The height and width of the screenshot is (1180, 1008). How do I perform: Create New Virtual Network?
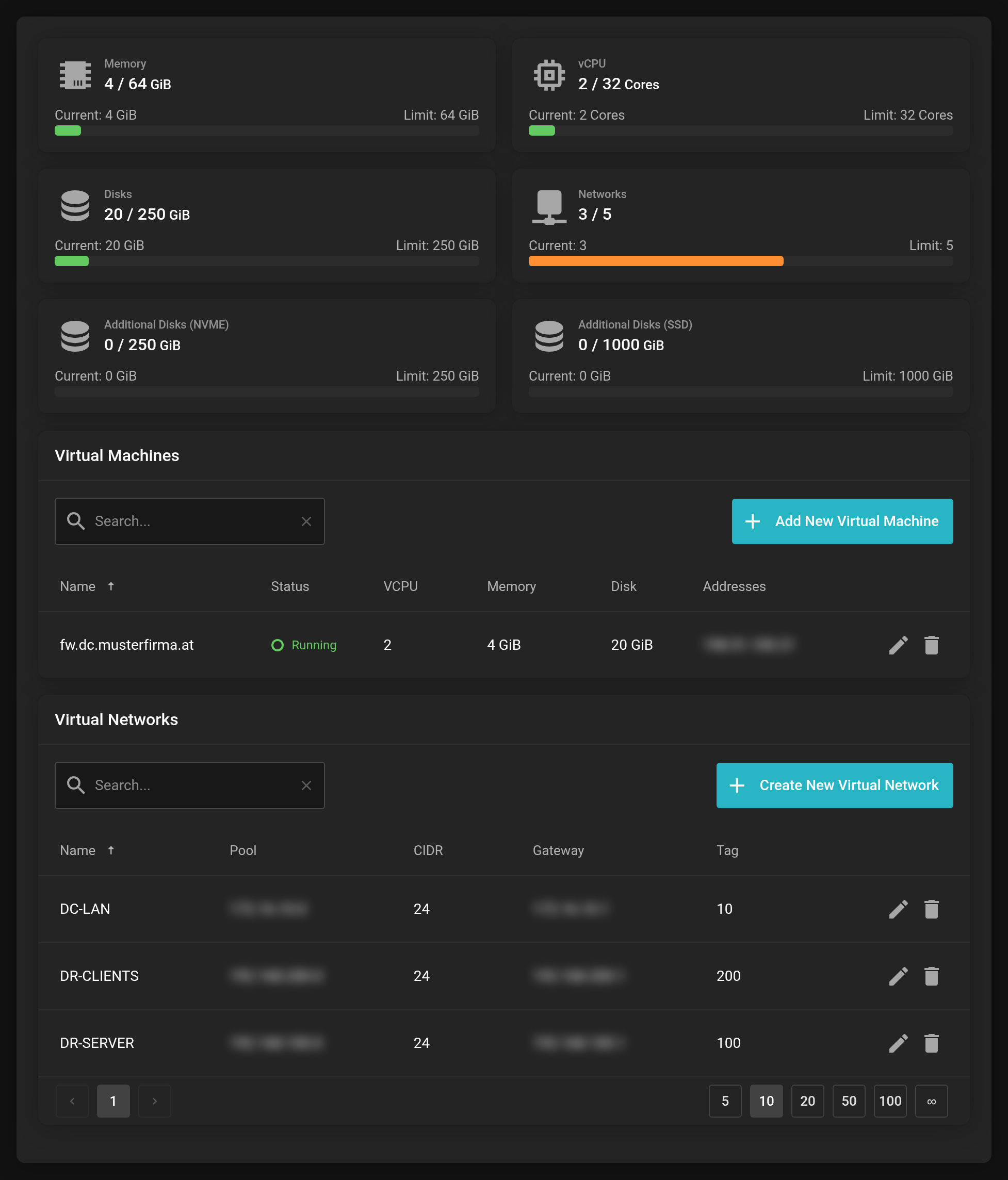pyautogui.click(x=834, y=786)
